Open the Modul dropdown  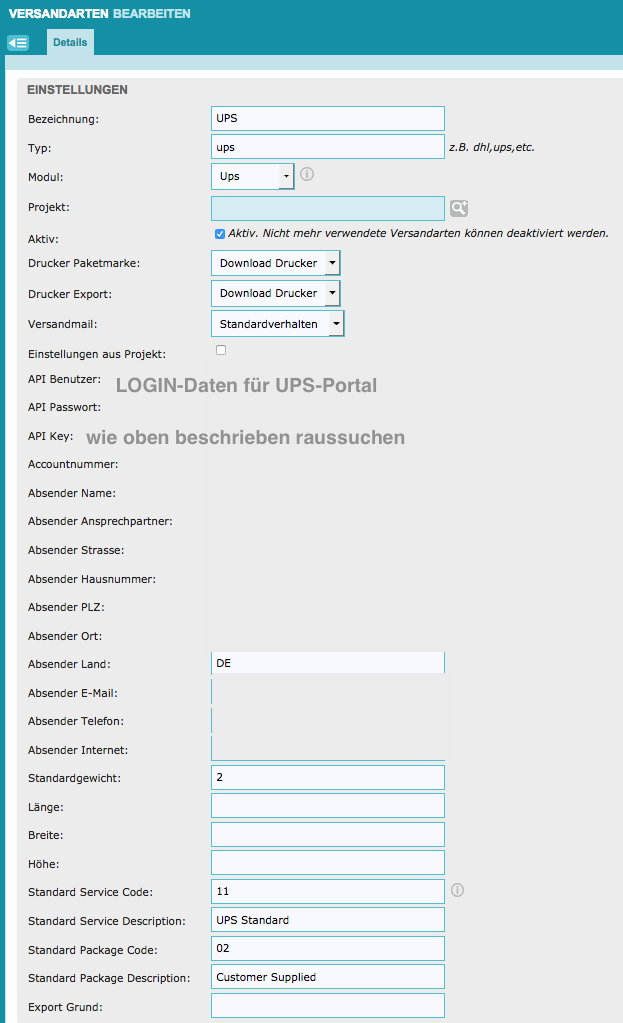(x=253, y=177)
